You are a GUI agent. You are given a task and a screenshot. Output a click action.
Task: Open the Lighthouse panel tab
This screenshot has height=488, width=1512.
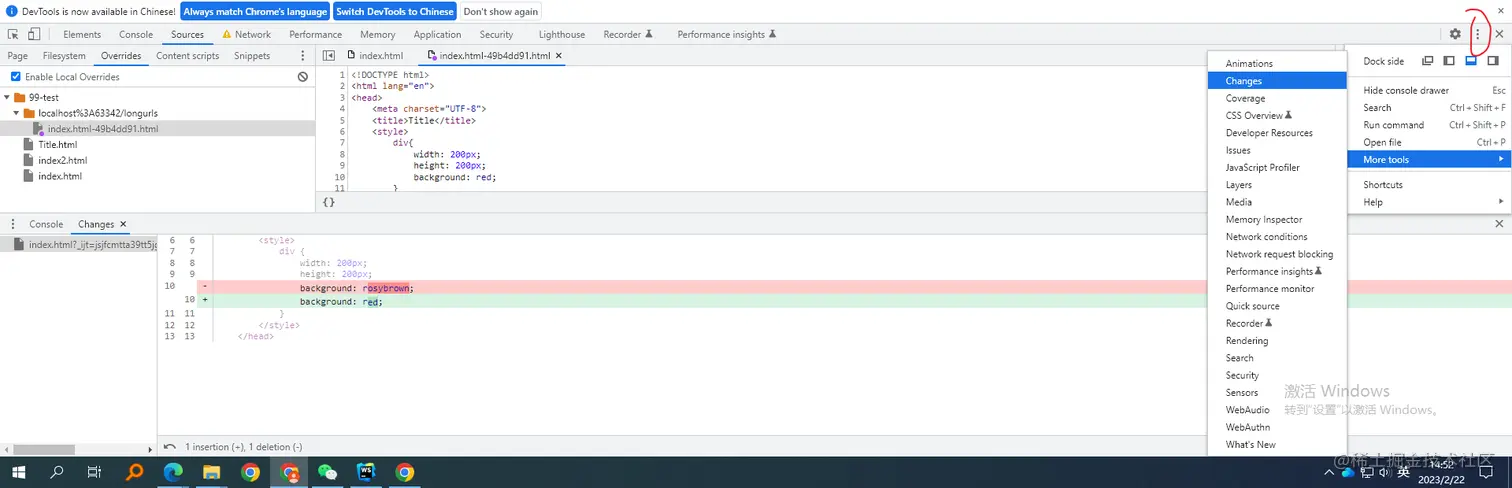[562, 34]
